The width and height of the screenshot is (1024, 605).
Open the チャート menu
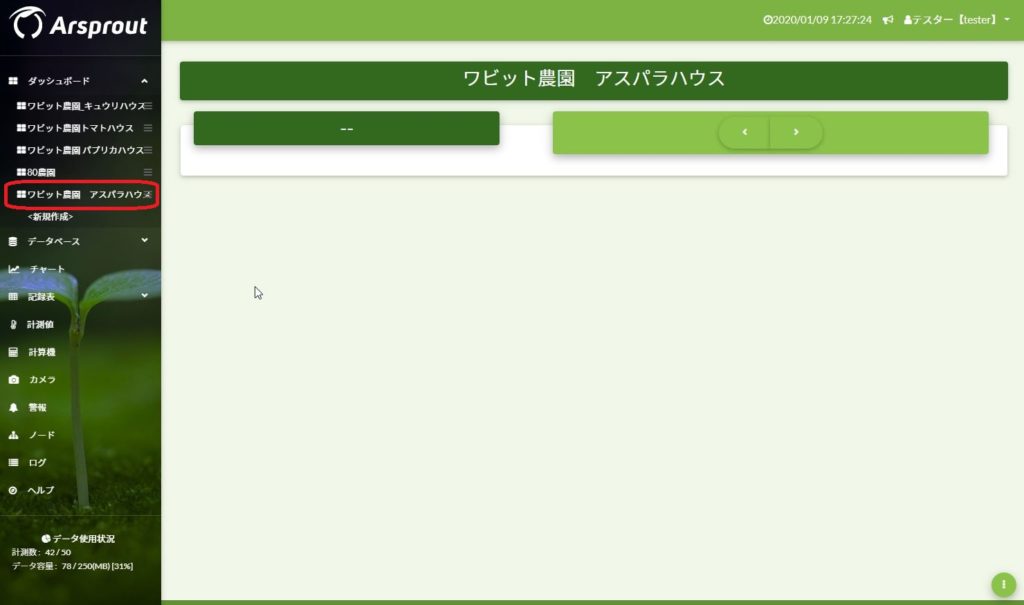47,269
